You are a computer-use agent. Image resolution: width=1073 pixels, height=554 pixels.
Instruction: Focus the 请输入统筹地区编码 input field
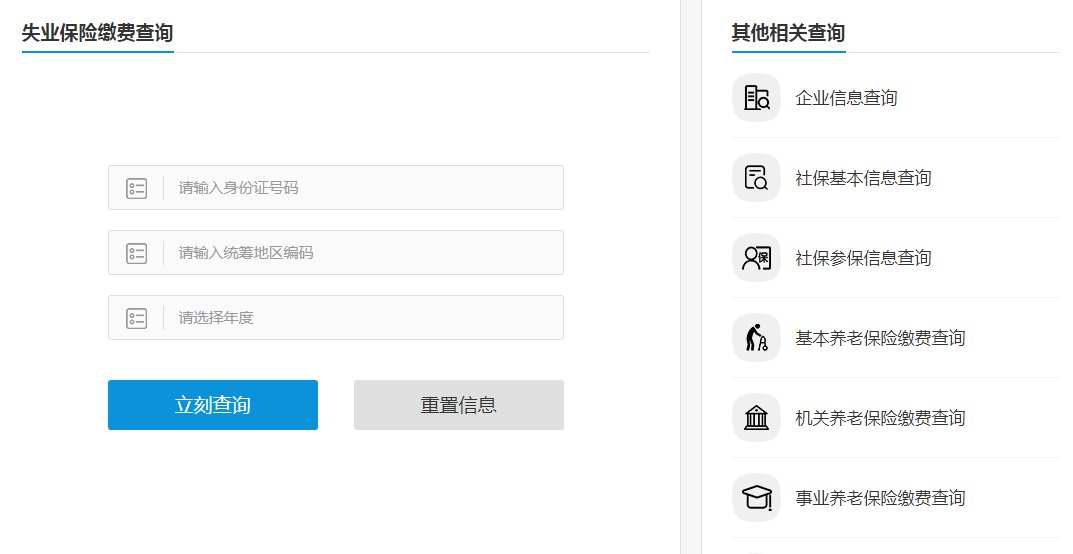tap(365, 253)
